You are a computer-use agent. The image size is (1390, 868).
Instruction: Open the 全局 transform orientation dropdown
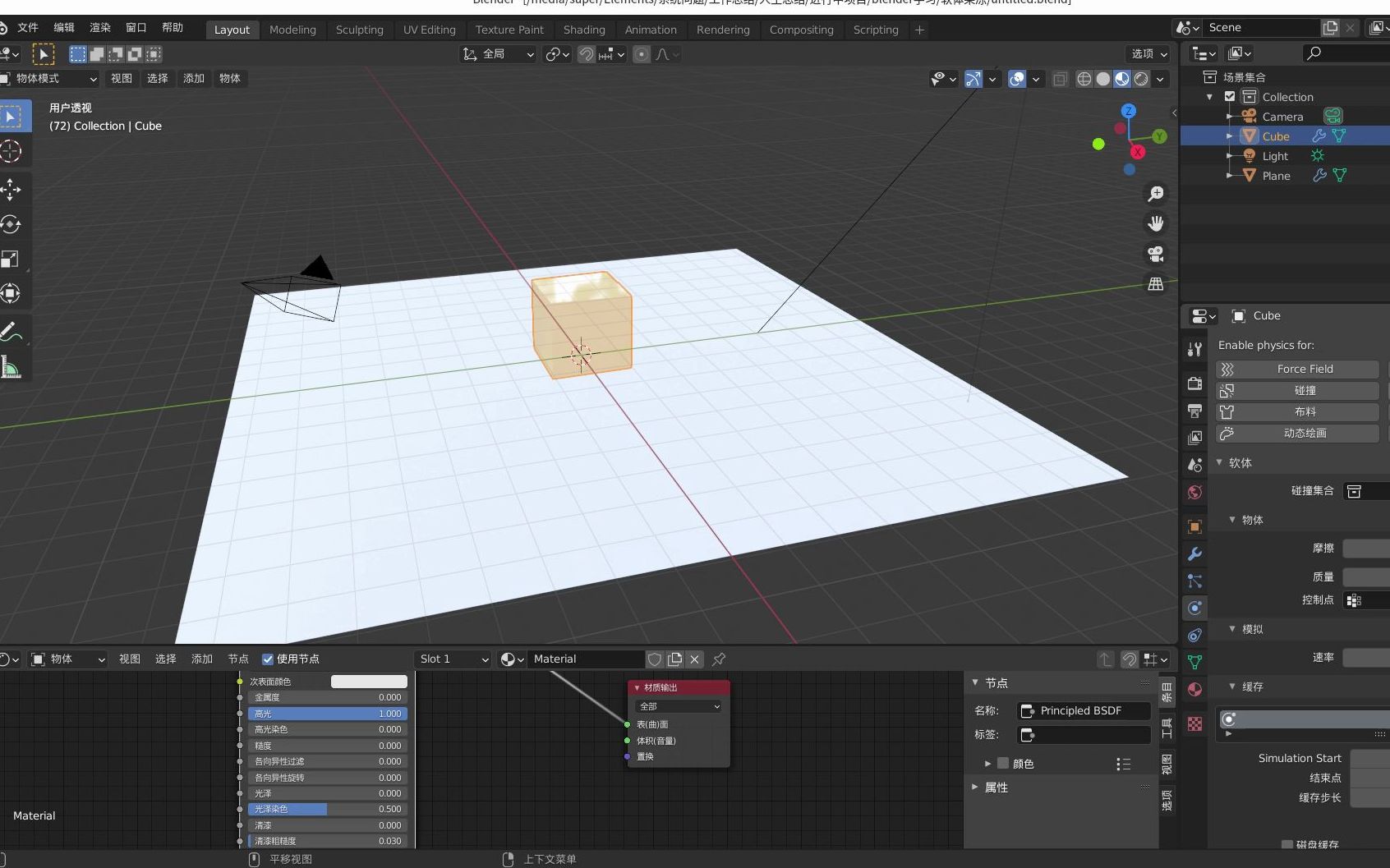tap(497, 54)
